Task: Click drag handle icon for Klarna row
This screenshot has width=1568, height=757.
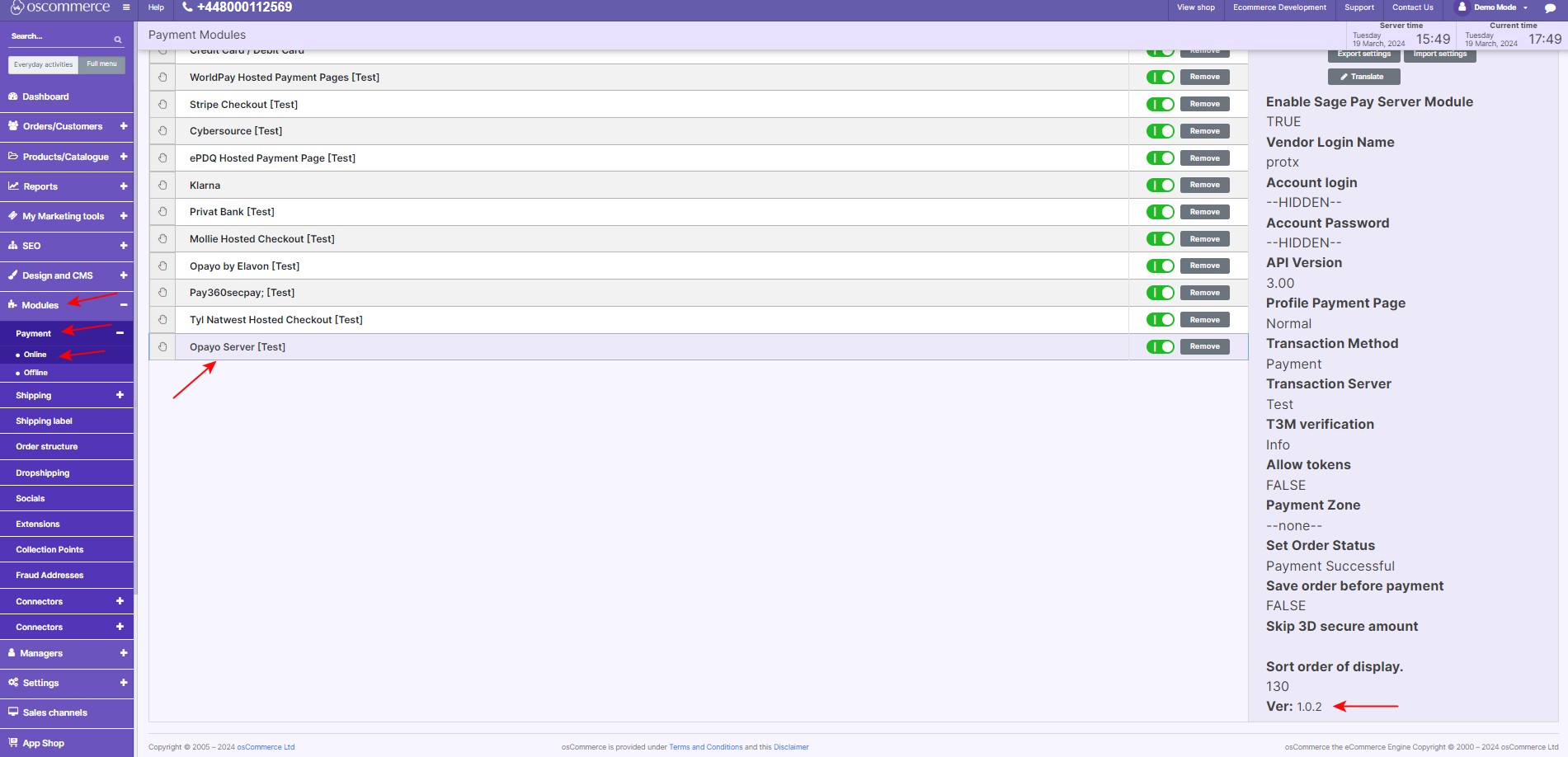Action: pyautogui.click(x=162, y=186)
